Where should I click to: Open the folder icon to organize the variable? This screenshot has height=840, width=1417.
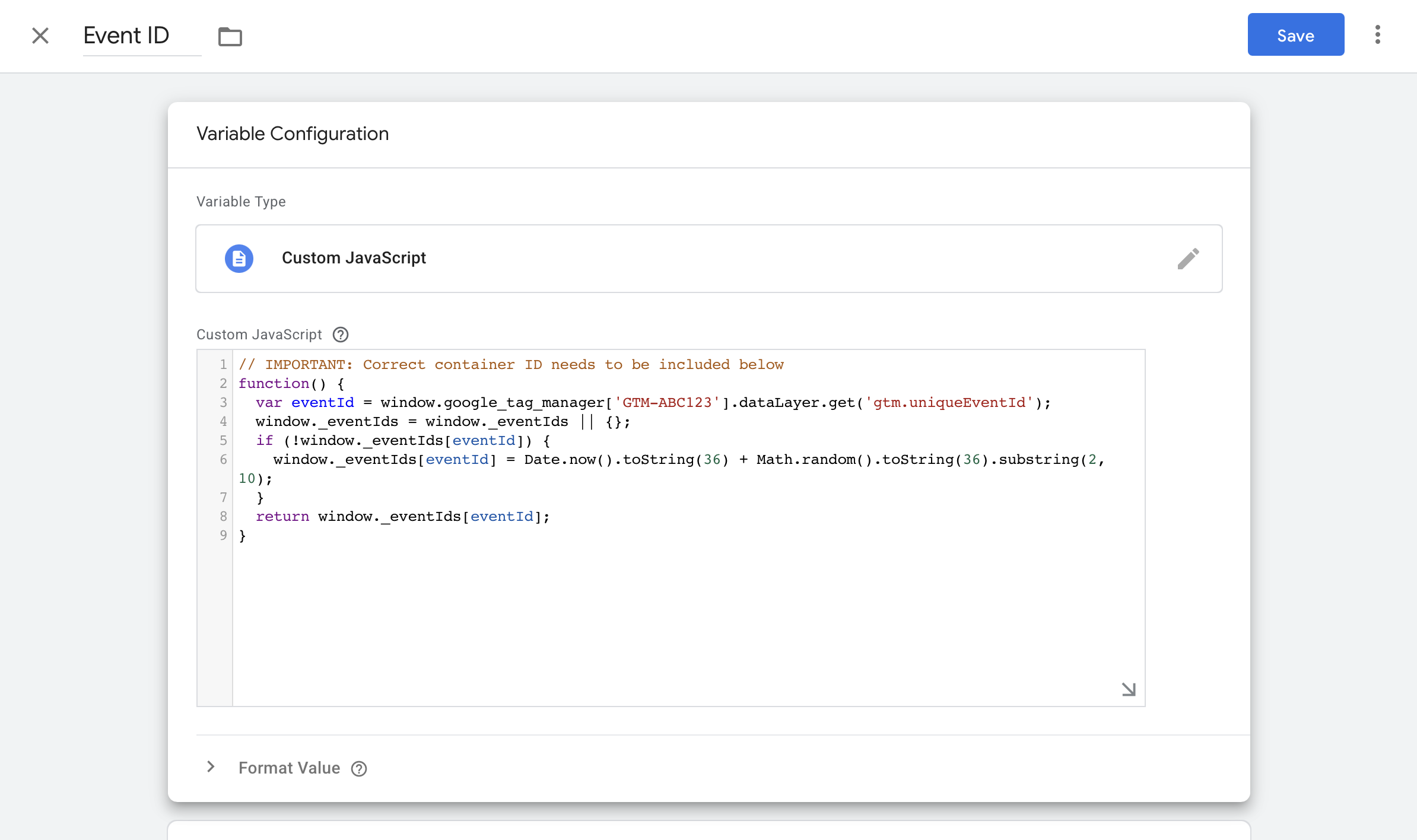pos(230,36)
